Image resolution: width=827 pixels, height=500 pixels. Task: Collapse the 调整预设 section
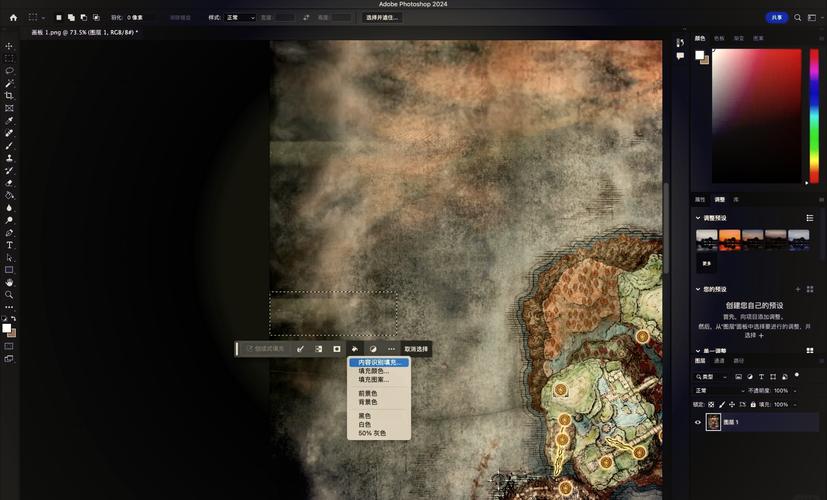(x=698, y=218)
